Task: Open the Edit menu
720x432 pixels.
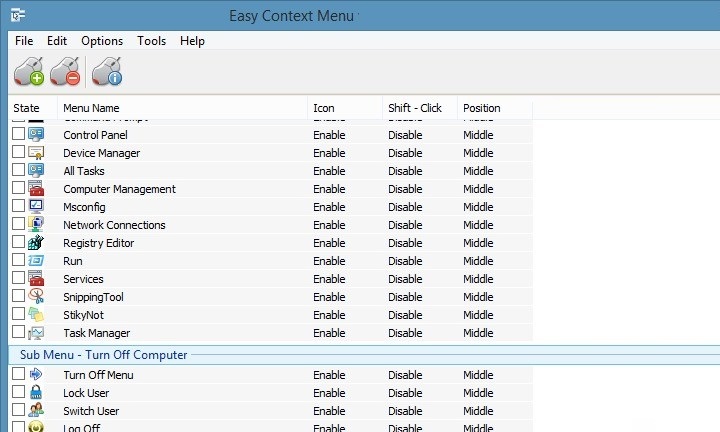Action: (x=57, y=41)
